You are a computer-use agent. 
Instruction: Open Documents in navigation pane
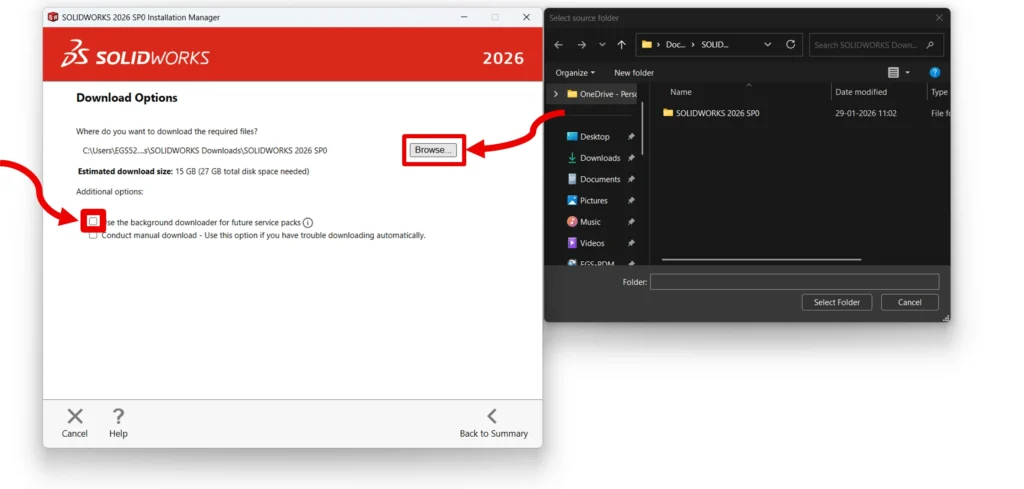(x=593, y=180)
